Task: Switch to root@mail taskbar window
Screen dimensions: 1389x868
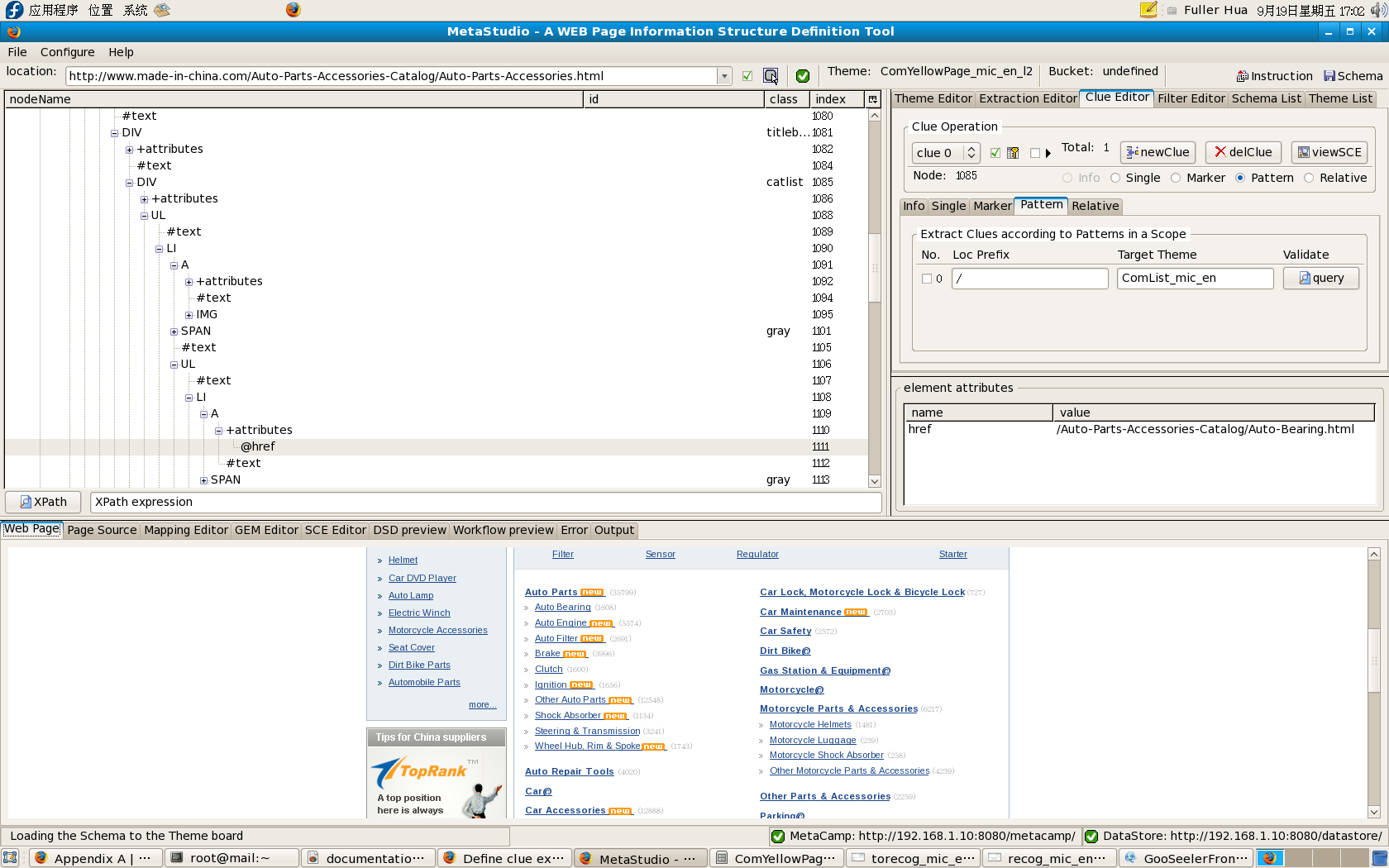Action: (231, 858)
